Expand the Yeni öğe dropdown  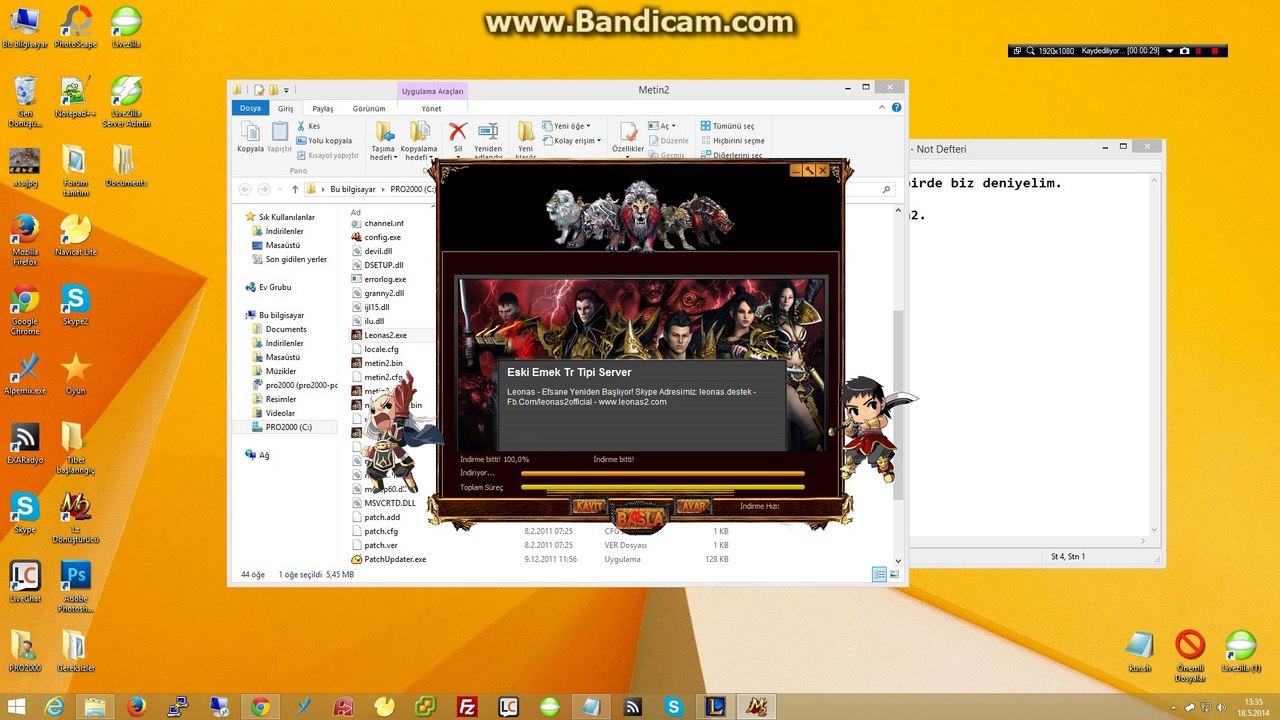point(567,126)
